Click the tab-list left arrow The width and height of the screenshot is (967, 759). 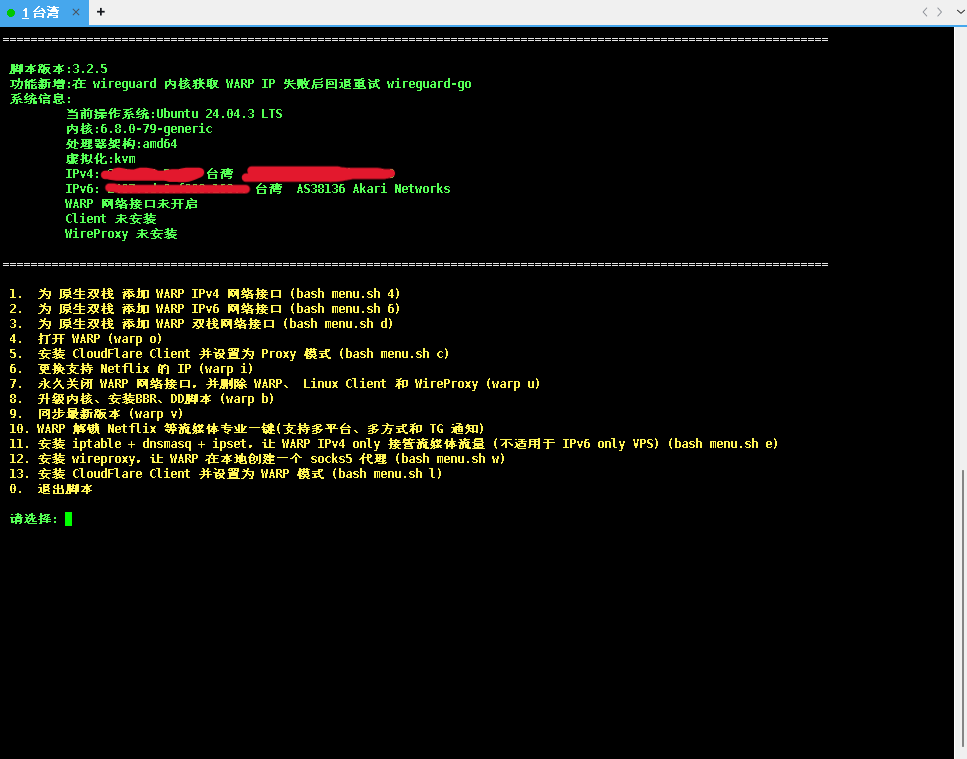924,12
